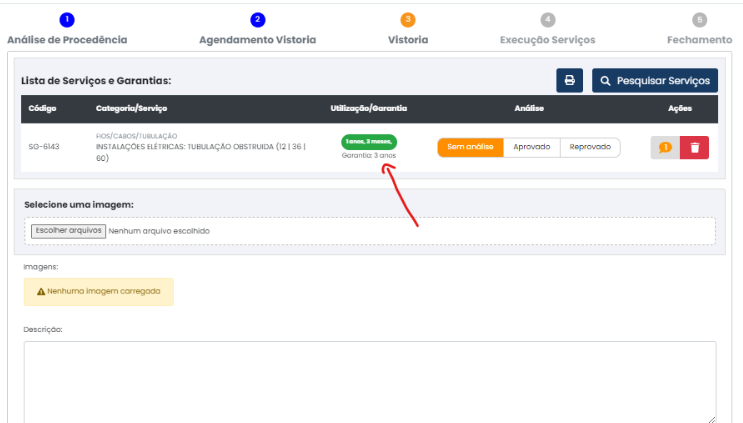Click Nenhuma imagem carregada warning
Image resolution: width=743 pixels, height=423 pixels.
tap(99, 291)
